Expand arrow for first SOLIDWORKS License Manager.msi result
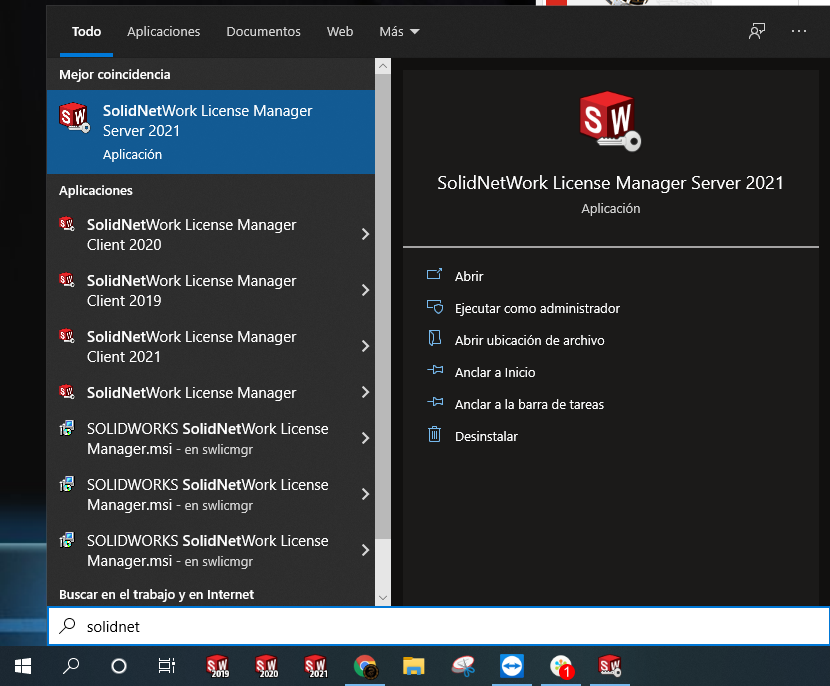Screen dimensions: 830x686 [365, 438]
